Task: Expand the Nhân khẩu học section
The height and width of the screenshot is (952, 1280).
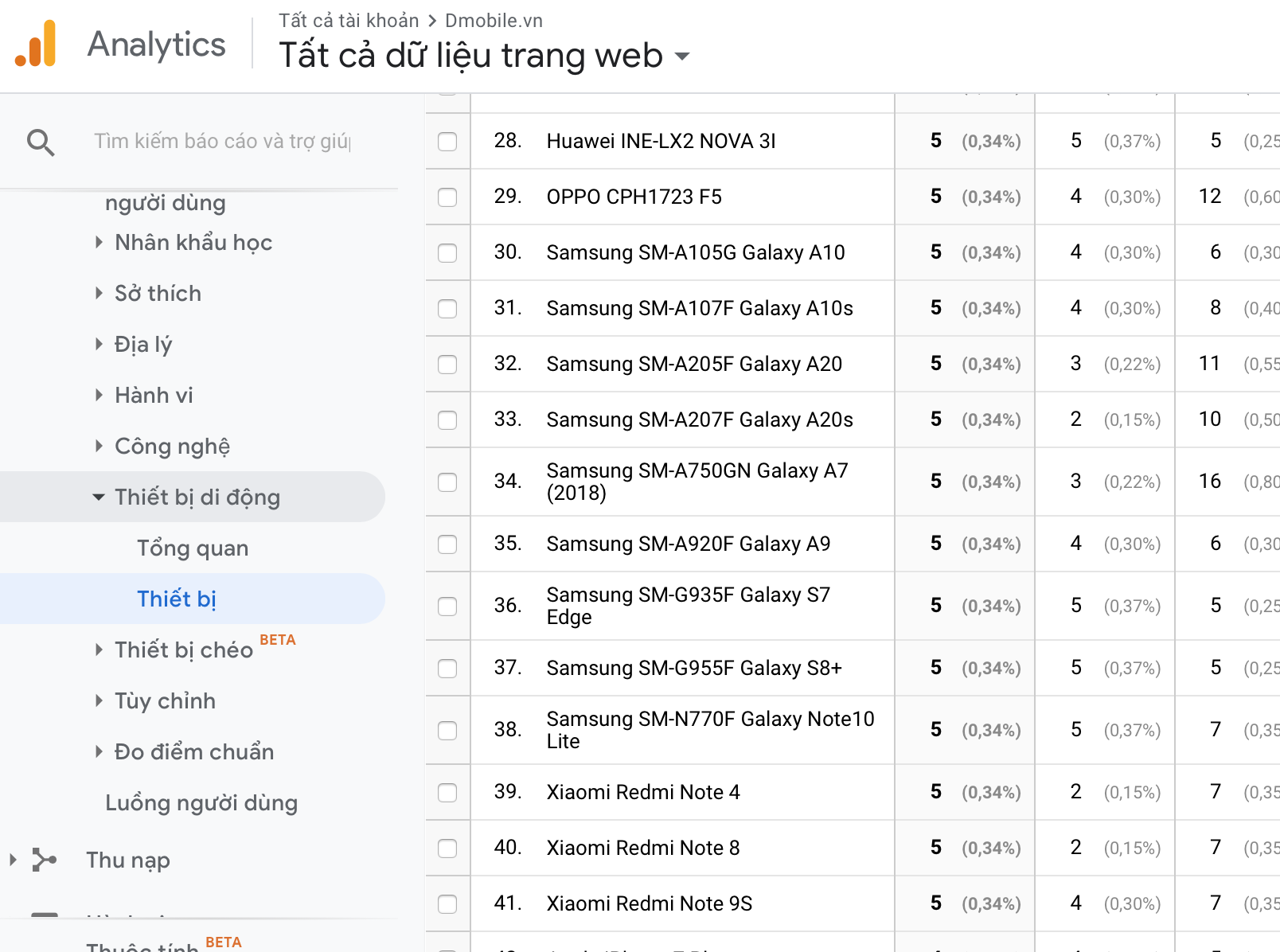Action: pyautogui.click(x=99, y=242)
